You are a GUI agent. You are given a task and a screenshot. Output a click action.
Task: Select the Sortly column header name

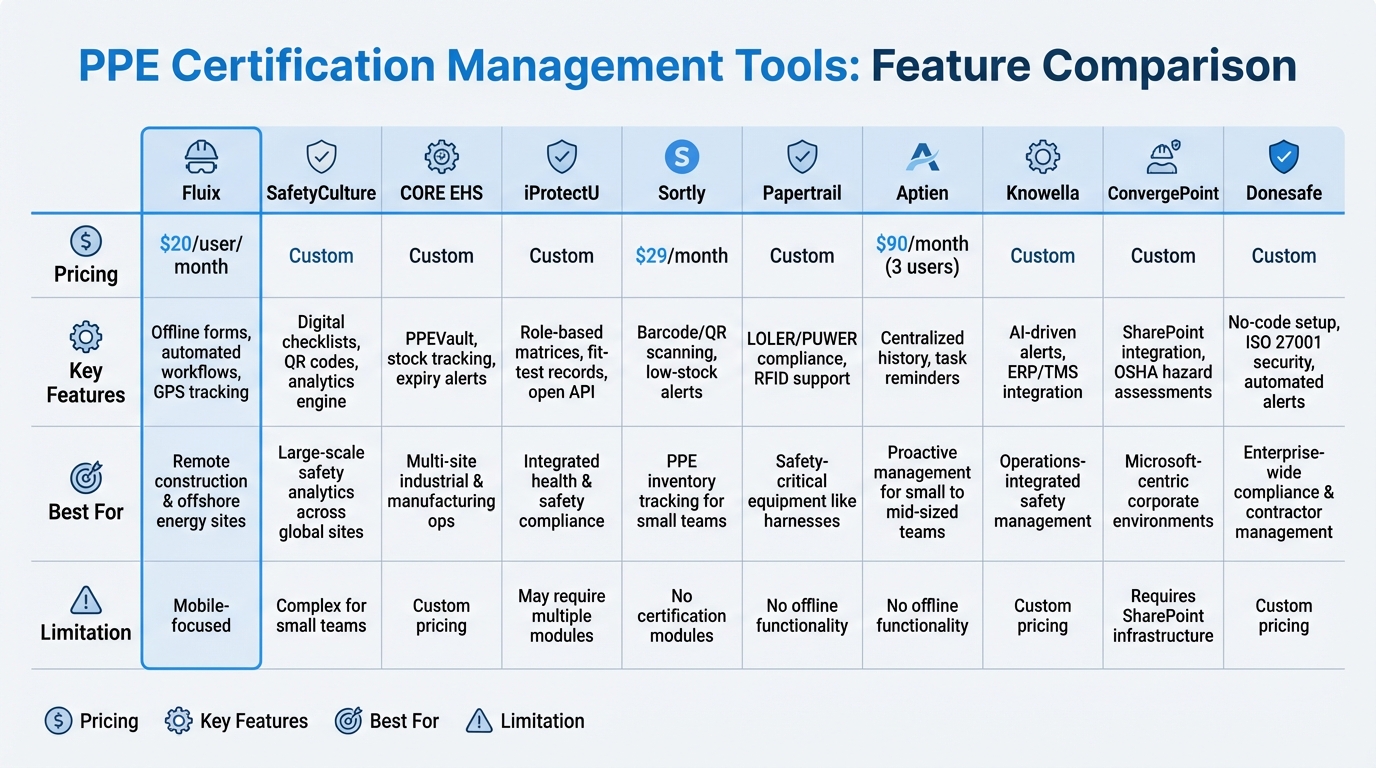tap(682, 193)
